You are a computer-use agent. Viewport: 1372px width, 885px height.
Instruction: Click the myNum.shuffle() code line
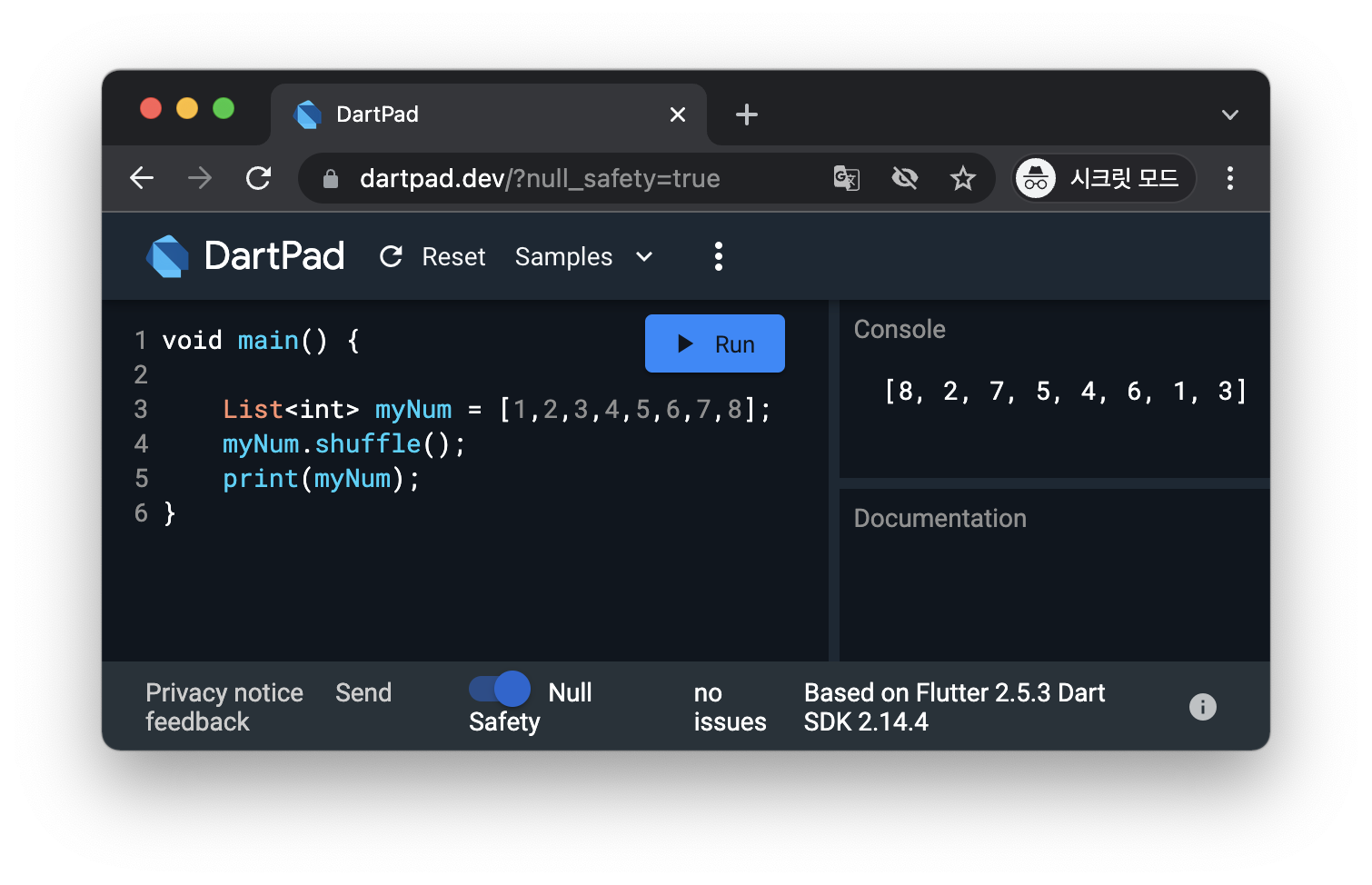[x=343, y=444]
